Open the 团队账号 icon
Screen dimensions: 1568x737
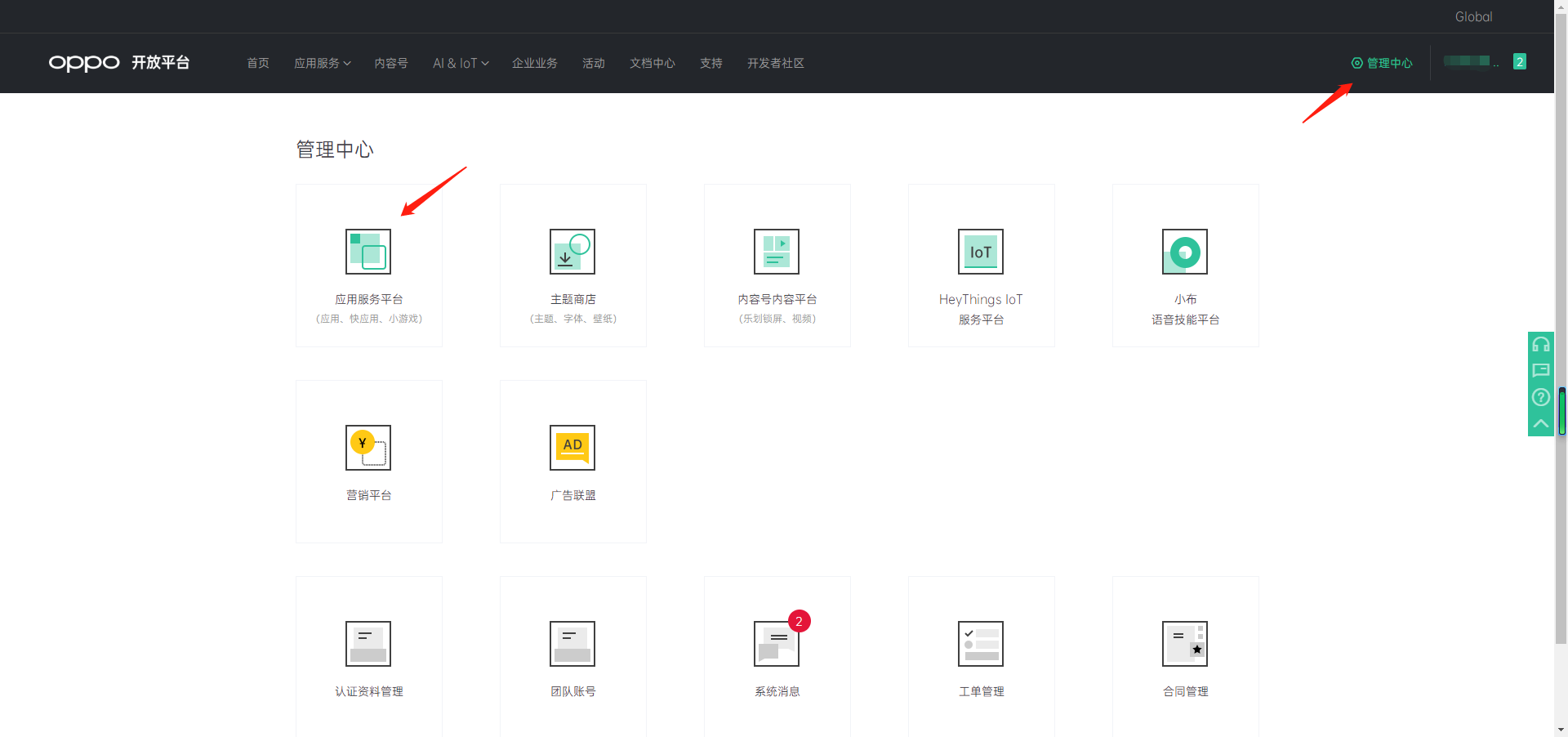(572, 644)
